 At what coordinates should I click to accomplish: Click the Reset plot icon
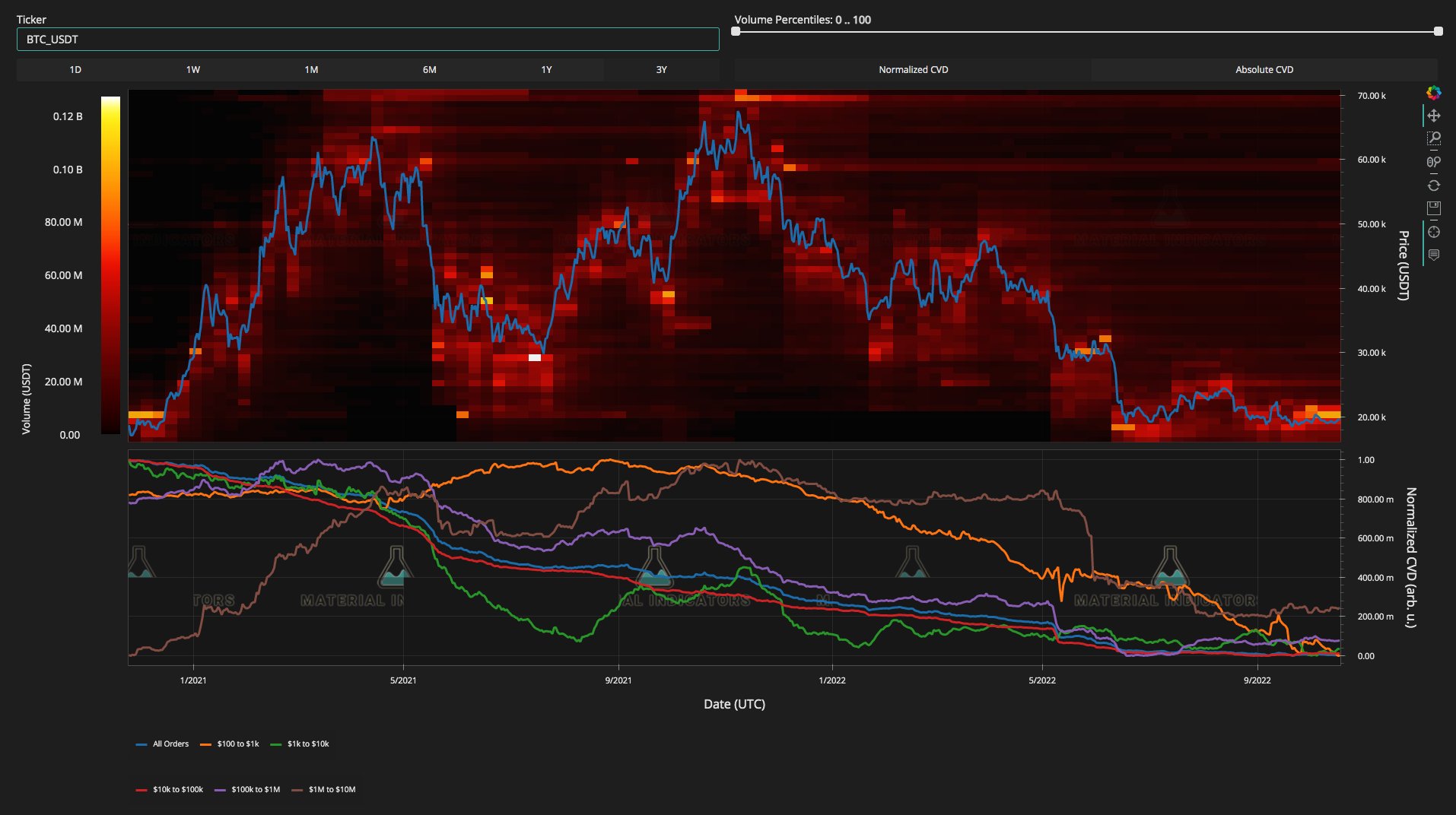(x=1433, y=186)
